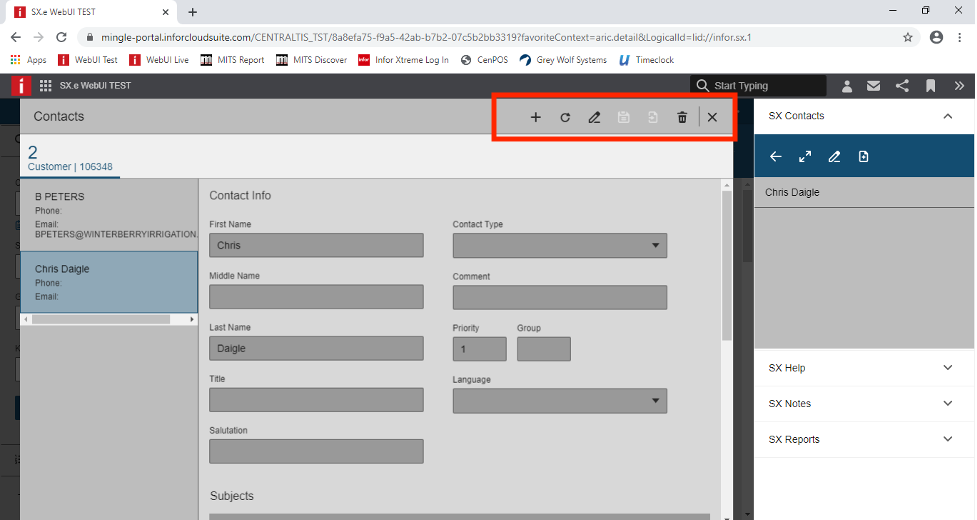The height and width of the screenshot is (520, 977).
Task: Add a new contact with plus icon
Action: (535, 117)
